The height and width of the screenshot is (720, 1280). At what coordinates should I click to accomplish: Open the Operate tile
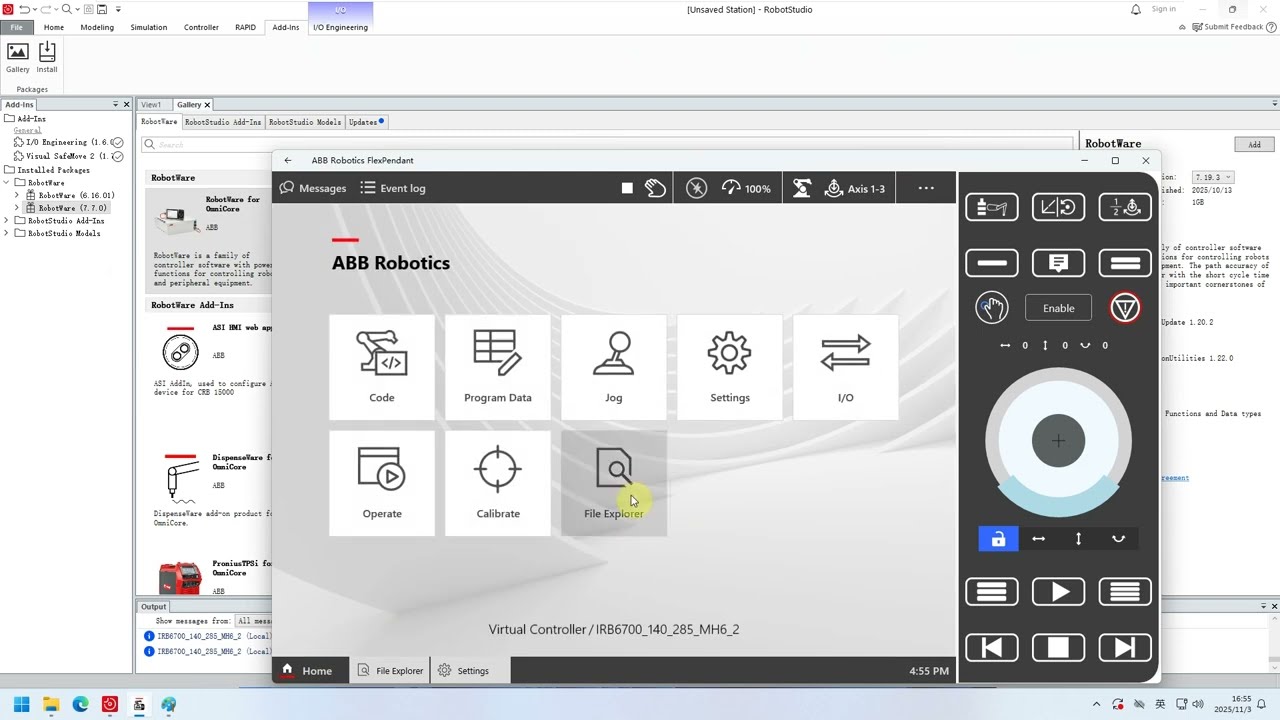coord(382,483)
